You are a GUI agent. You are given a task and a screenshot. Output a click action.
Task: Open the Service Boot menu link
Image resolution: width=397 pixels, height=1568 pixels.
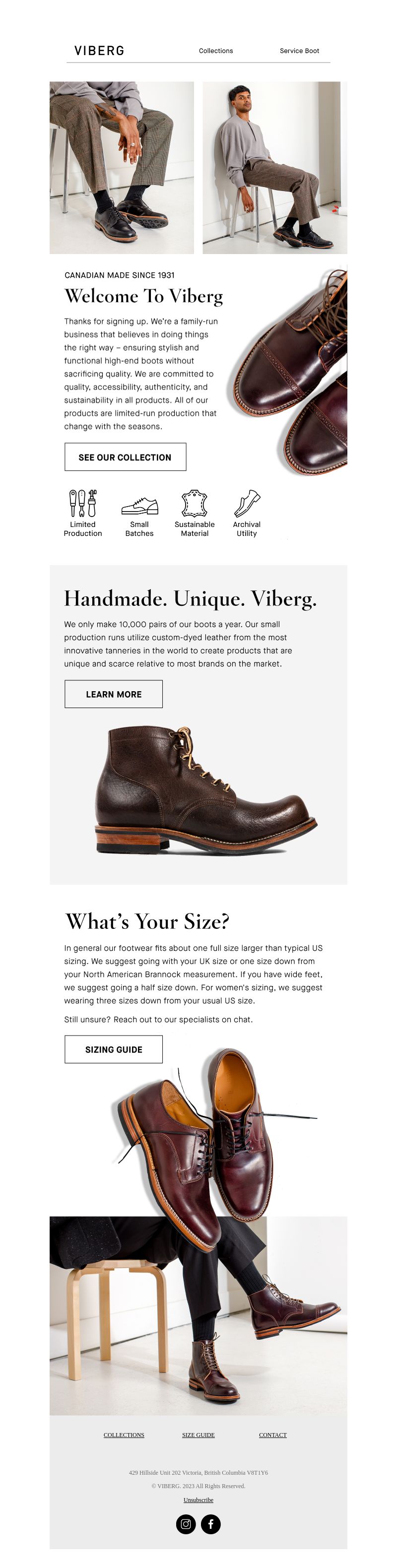coord(299,51)
